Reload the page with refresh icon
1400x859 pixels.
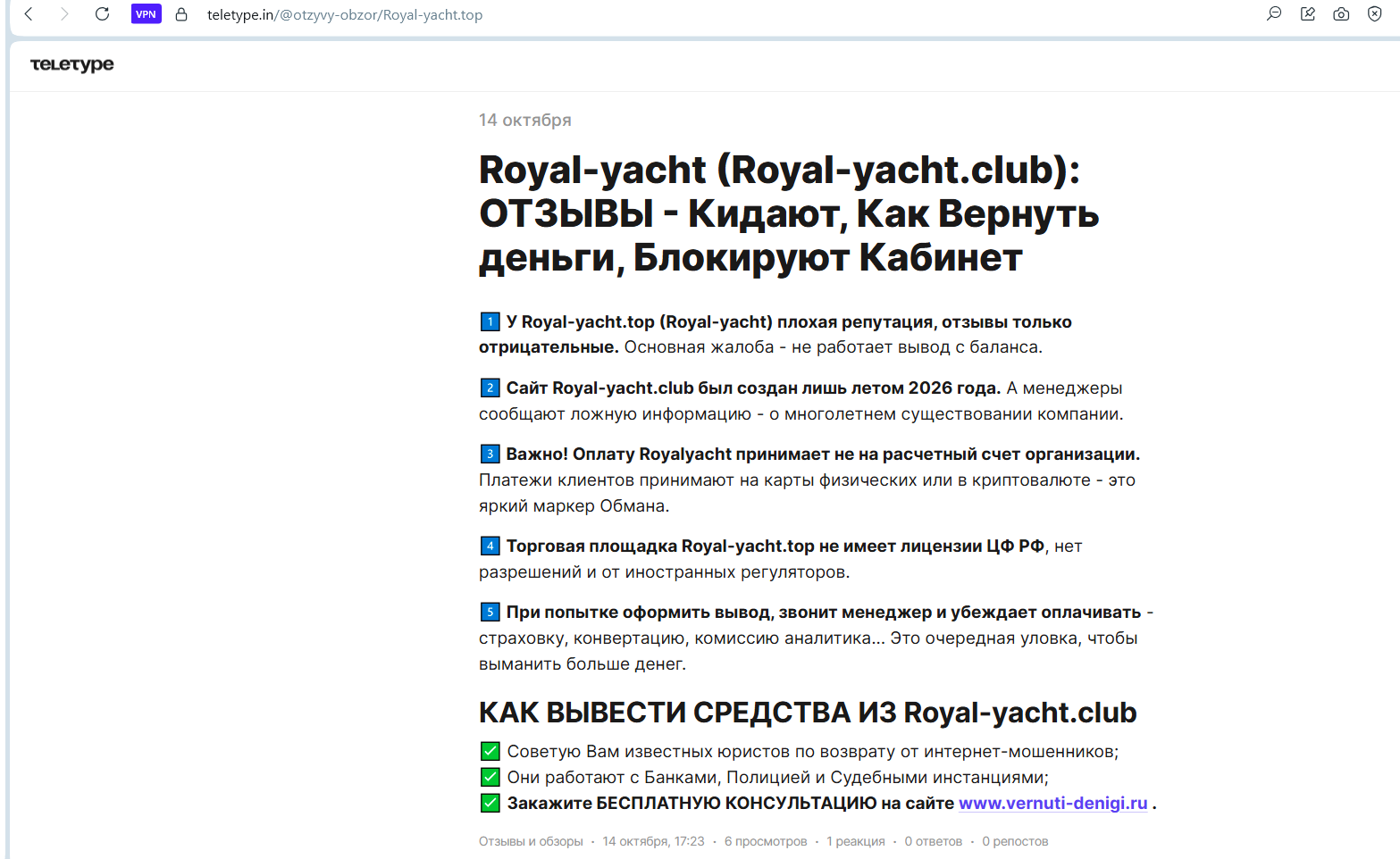(x=102, y=14)
